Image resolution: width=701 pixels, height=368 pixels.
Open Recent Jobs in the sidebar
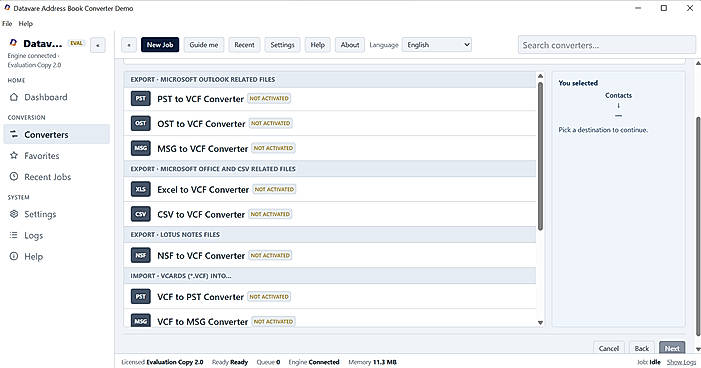(x=56, y=177)
